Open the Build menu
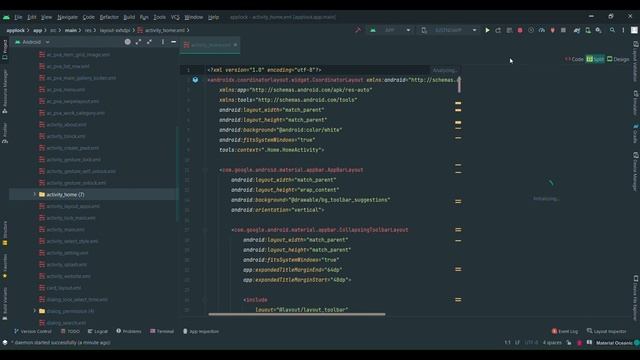640x360 pixels. coord(129,17)
